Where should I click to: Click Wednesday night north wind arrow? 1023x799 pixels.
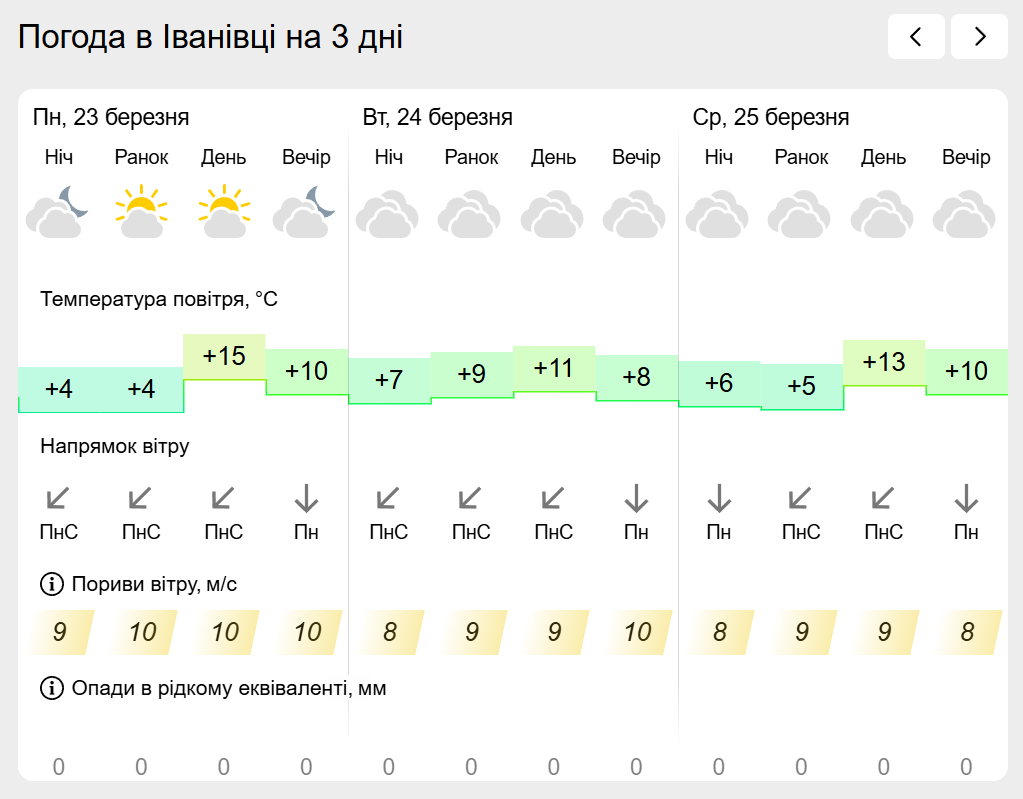click(x=719, y=497)
